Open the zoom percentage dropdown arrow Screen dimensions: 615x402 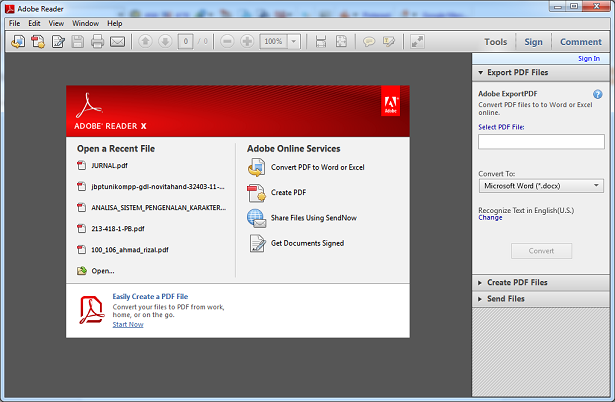coord(293,41)
